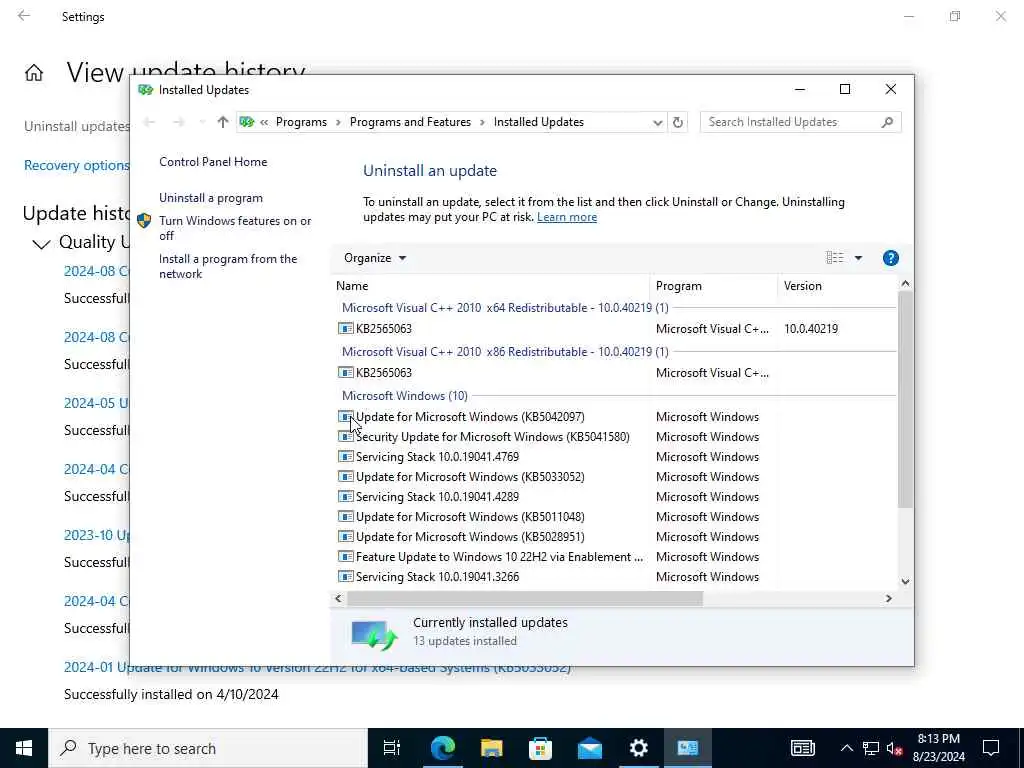Open the address bar history dropdown
1024x768 pixels.
point(657,122)
